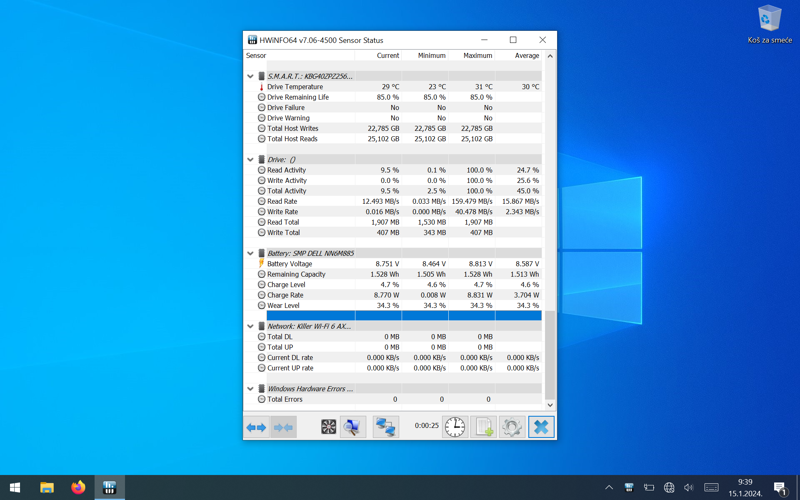Open the Windows Start menu
The height and width of the screenshot is (500, 800).
pyautogui.click(x=15, y=488)
